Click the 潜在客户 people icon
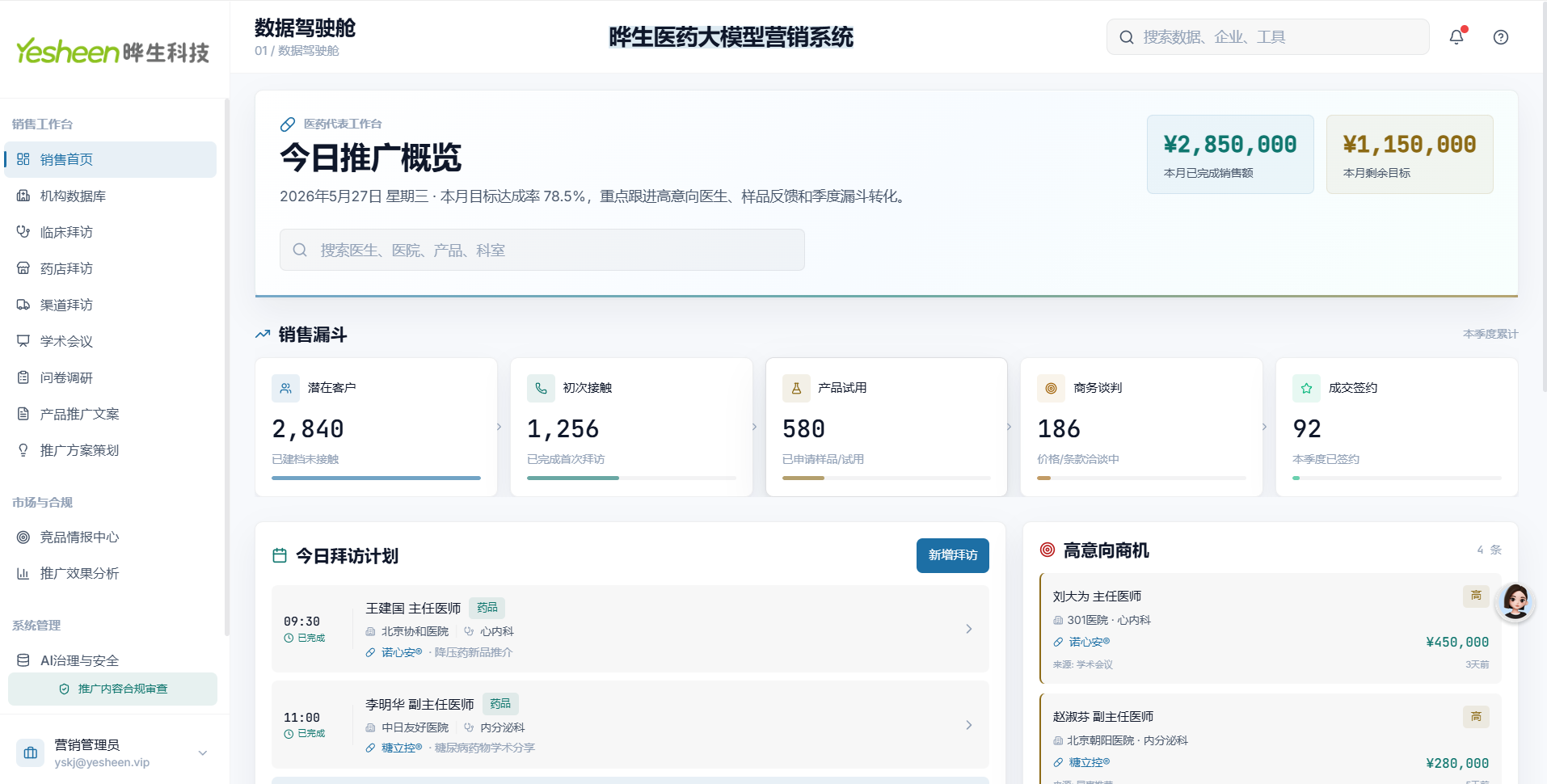 coord(285,388)
